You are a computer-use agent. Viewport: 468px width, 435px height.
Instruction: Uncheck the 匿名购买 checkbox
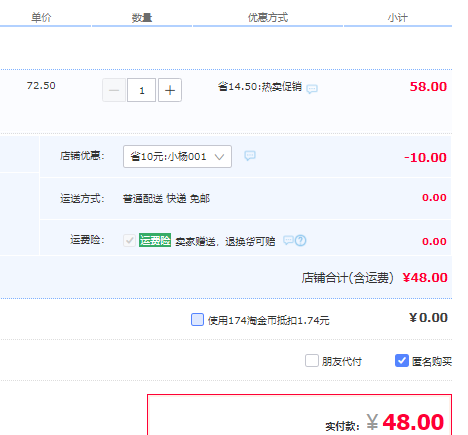pos(402,361)
